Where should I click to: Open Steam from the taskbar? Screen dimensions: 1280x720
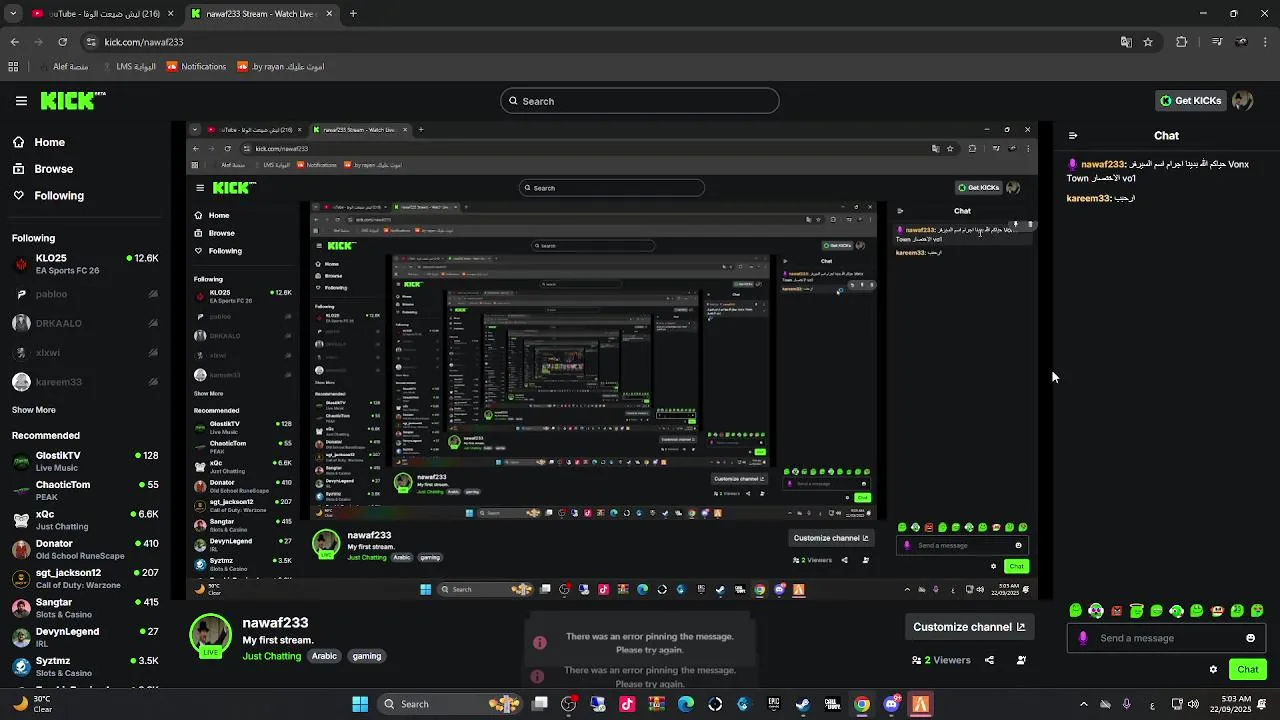(x=803, y=704)
